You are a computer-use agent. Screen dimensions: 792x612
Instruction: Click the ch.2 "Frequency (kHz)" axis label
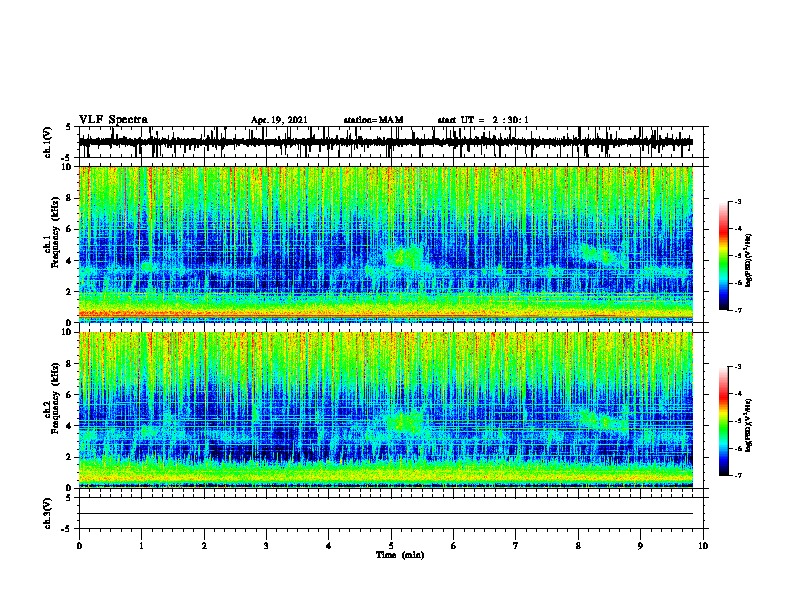[55, 398]
